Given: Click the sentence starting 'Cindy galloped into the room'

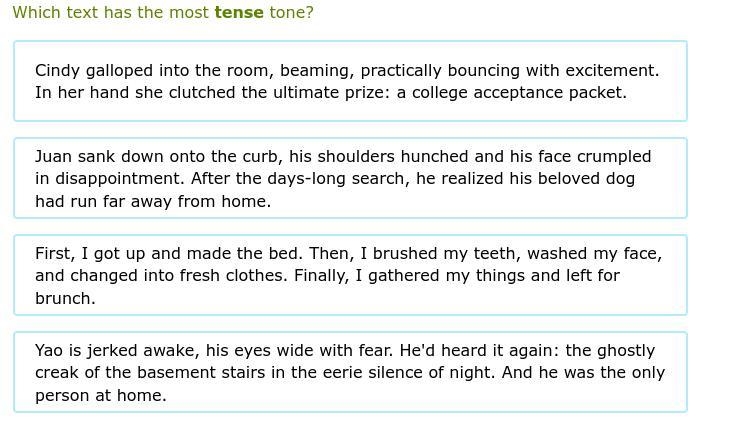Looking at the screenshot, I should [x=347, y=71].
